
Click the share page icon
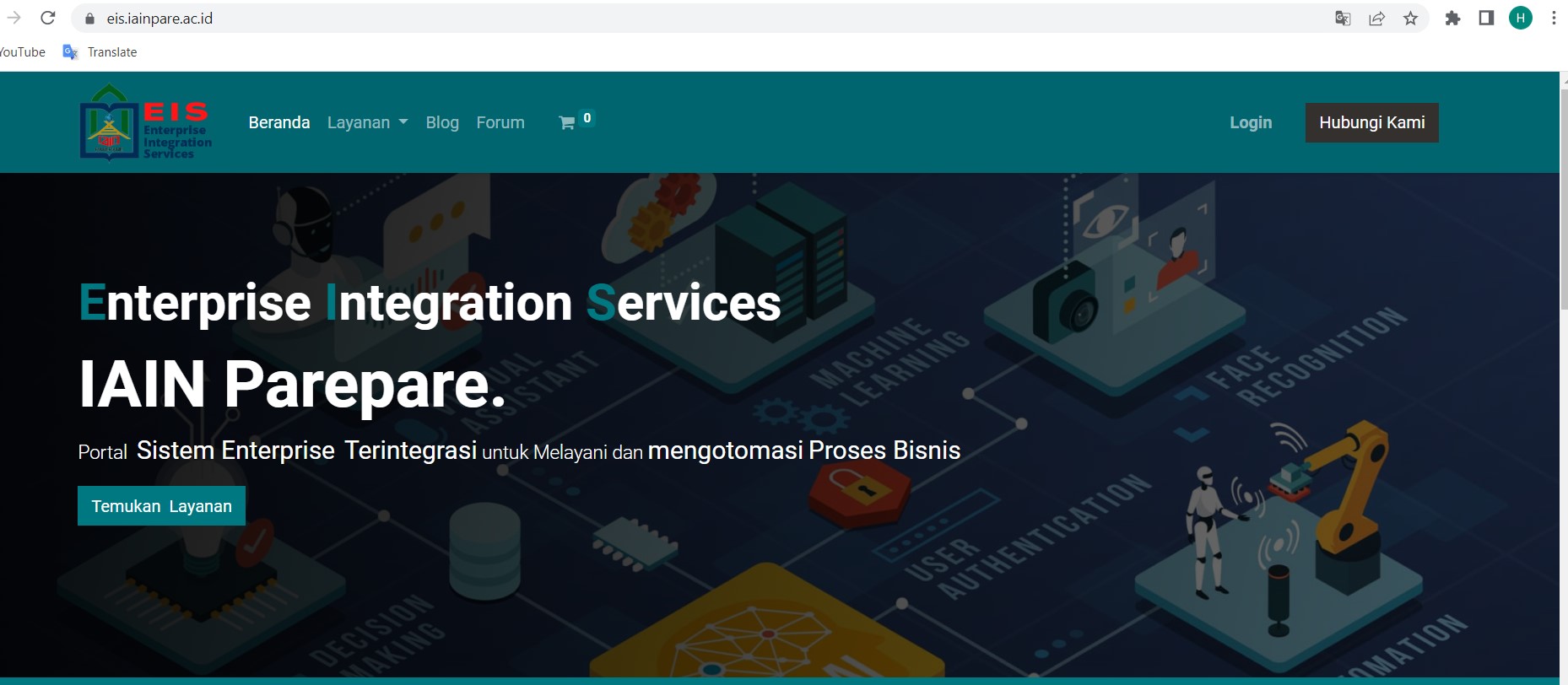[1376, 19]
